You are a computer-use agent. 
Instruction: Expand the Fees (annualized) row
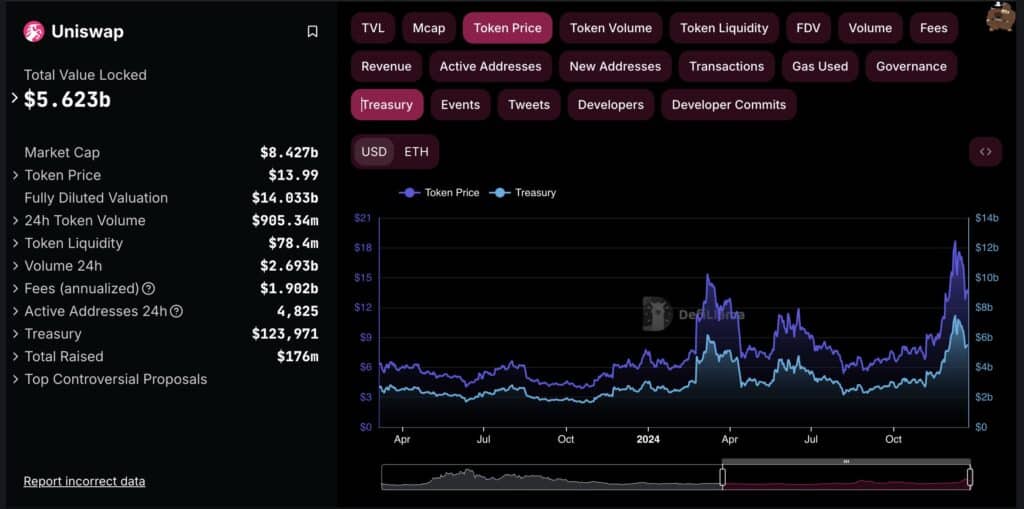(15, 288)
